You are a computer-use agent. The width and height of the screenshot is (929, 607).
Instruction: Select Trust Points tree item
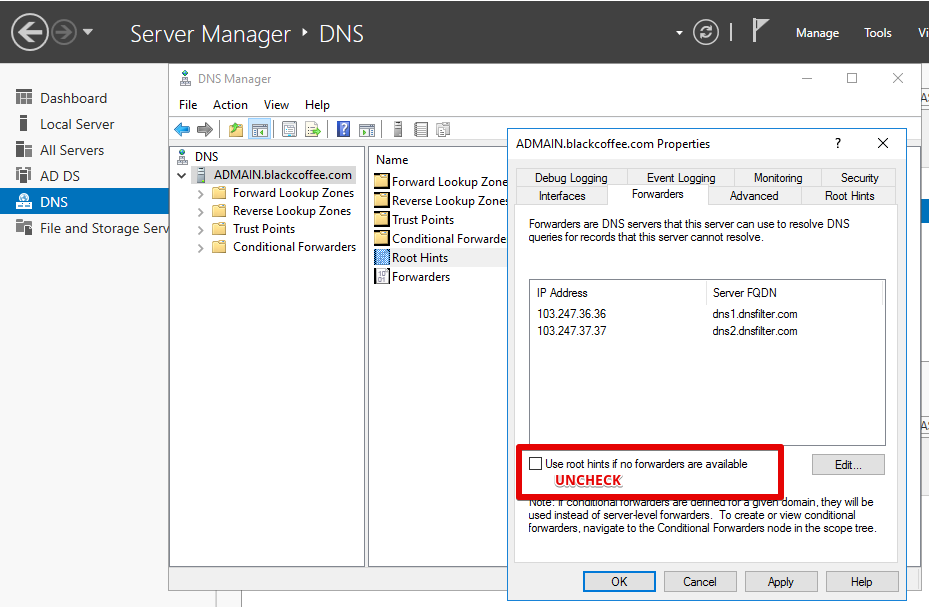point(264,229)
